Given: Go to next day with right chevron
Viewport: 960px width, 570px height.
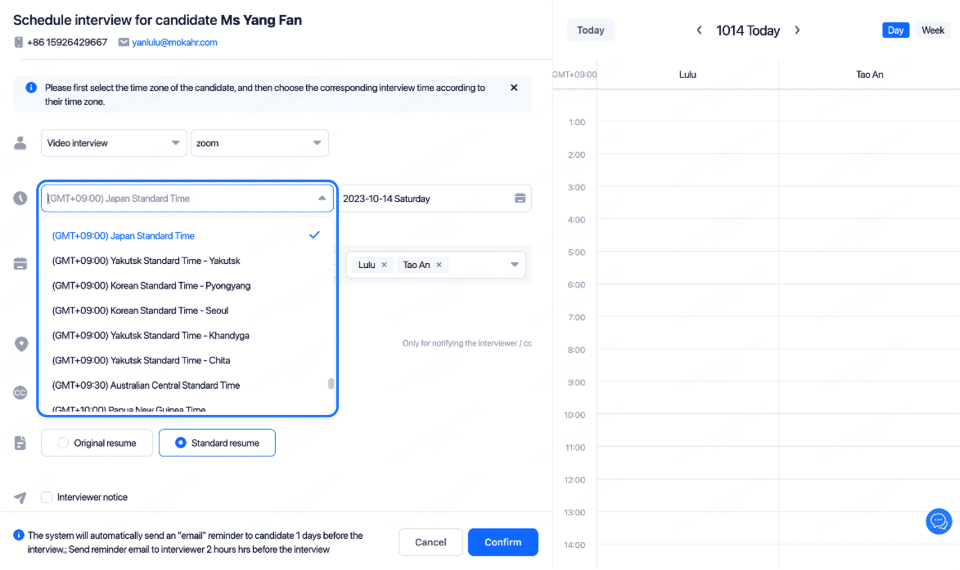Looking at the screenshot, I should (x=797, y=30).
